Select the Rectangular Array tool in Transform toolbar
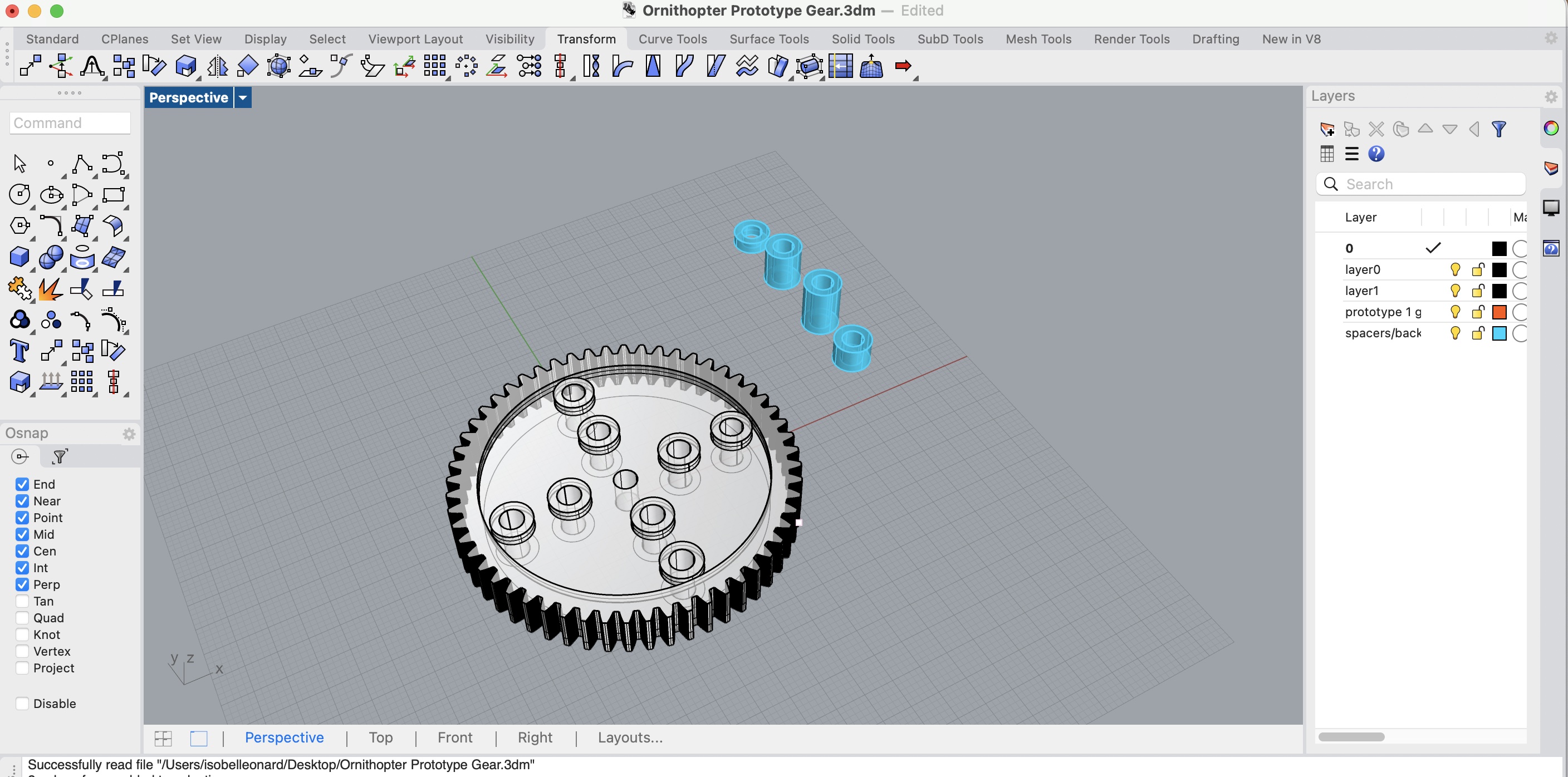This screenshot has height=777, width=1568. tap(435, 66)
